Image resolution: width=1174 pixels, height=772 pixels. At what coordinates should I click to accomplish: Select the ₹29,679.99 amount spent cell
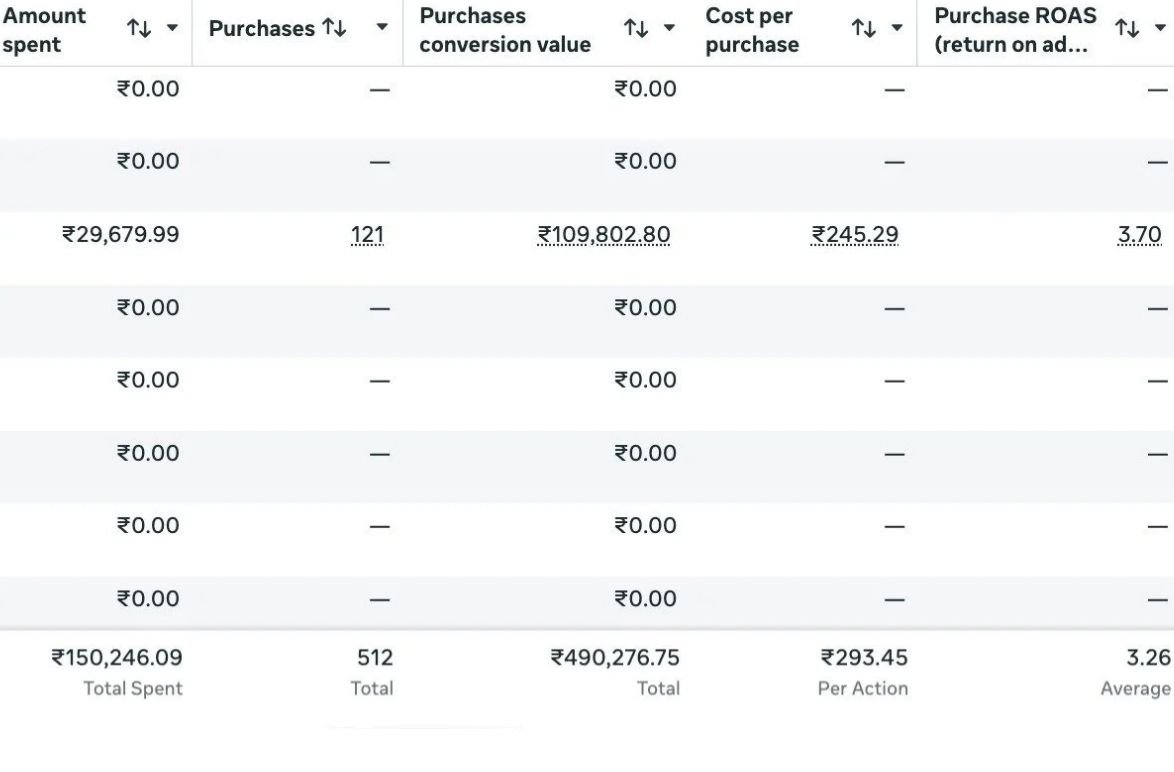coord(121,234)
